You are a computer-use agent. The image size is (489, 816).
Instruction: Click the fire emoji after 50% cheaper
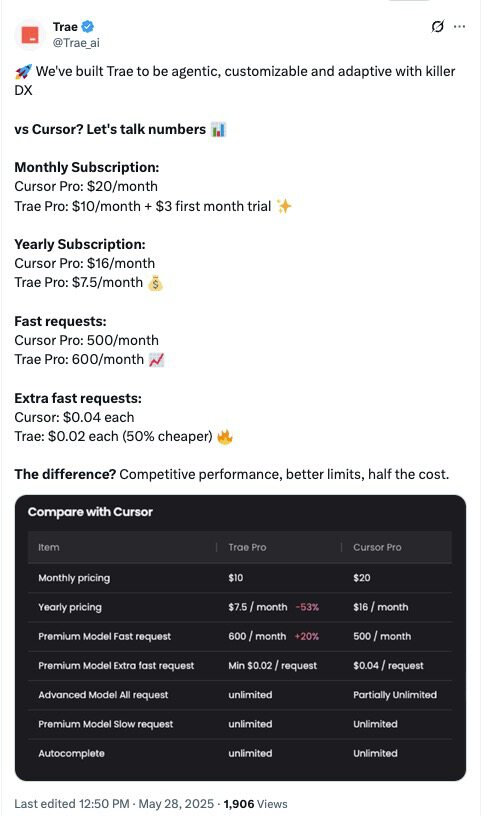(225, 437)
